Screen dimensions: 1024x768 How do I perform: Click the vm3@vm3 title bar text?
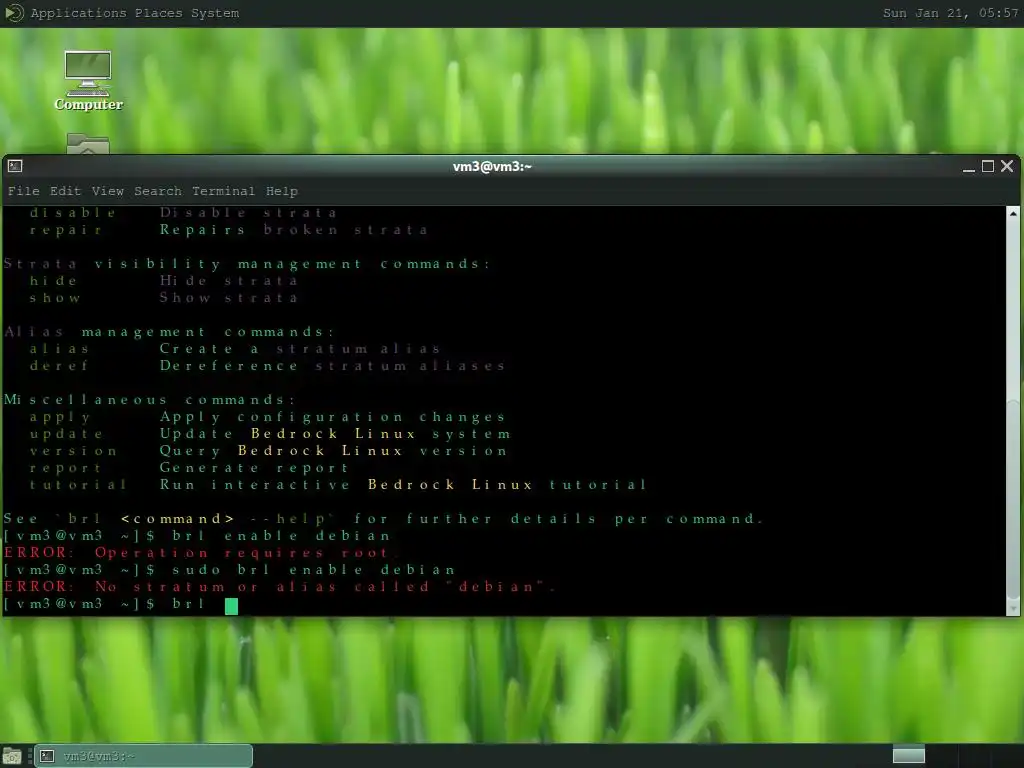tap(492, 167)
